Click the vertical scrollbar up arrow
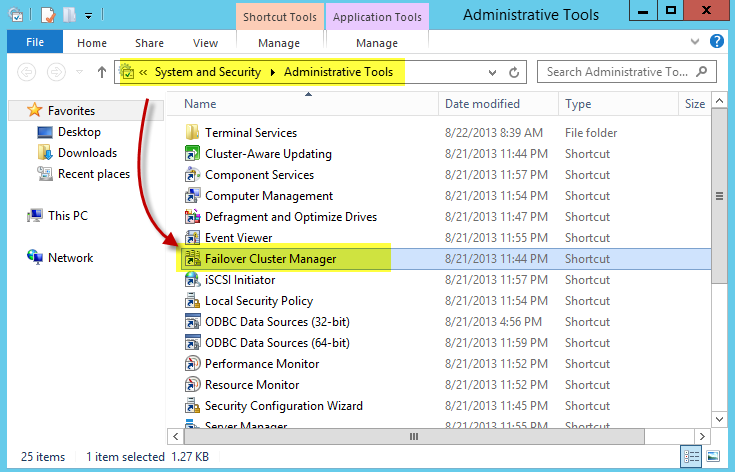Image resolution: width=735 pixels, height=472 pixels. [x=720, y=100]
